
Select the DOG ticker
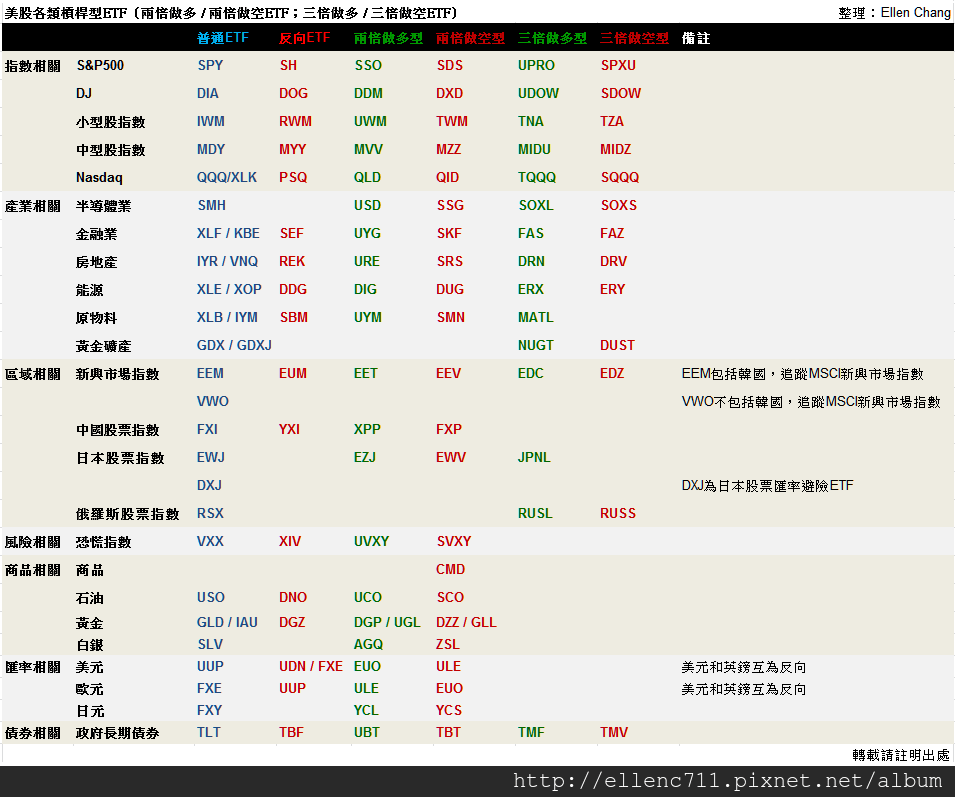[293, 93]
